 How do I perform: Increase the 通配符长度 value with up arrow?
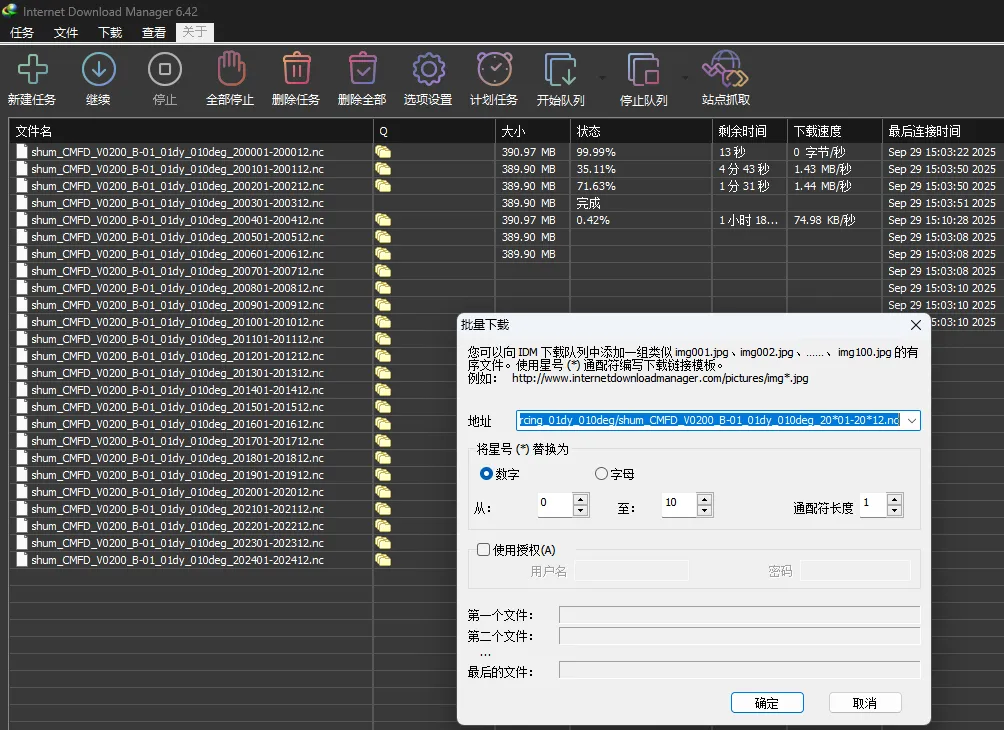[894, 499]
